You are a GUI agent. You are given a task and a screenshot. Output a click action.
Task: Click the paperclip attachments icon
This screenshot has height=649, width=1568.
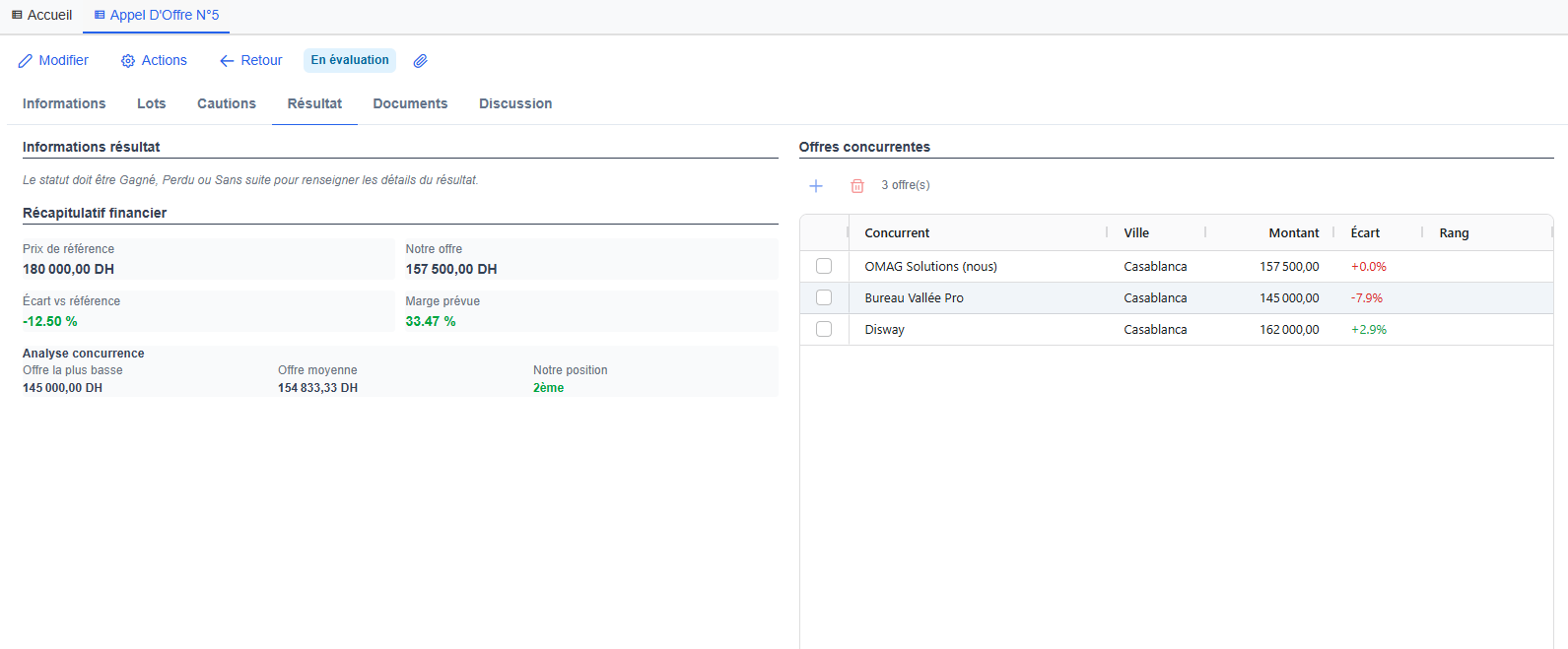coord(420,61)
